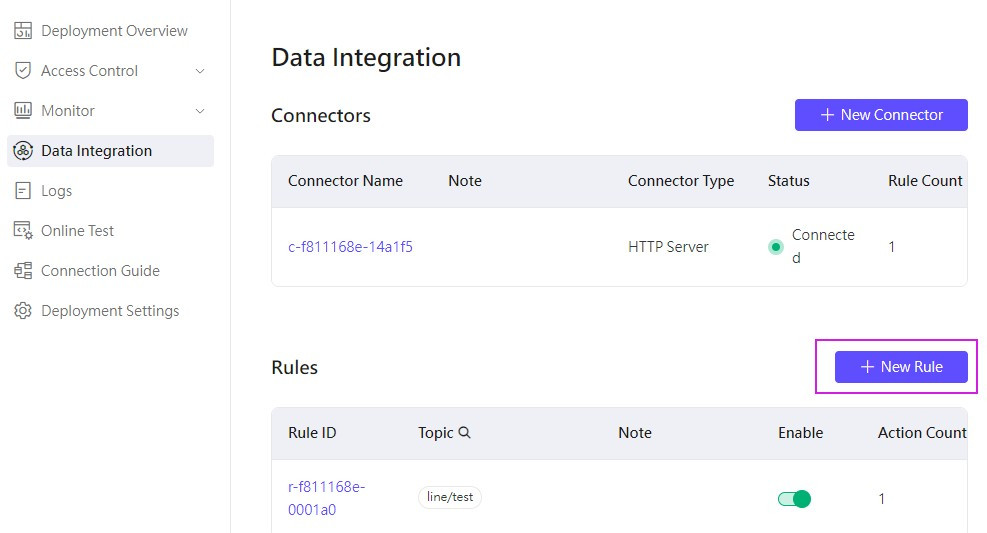Screen dimensions: 987x533
Task: Open rule r-f811168e-0001a0 link
Action: click(x=326, y=498)
